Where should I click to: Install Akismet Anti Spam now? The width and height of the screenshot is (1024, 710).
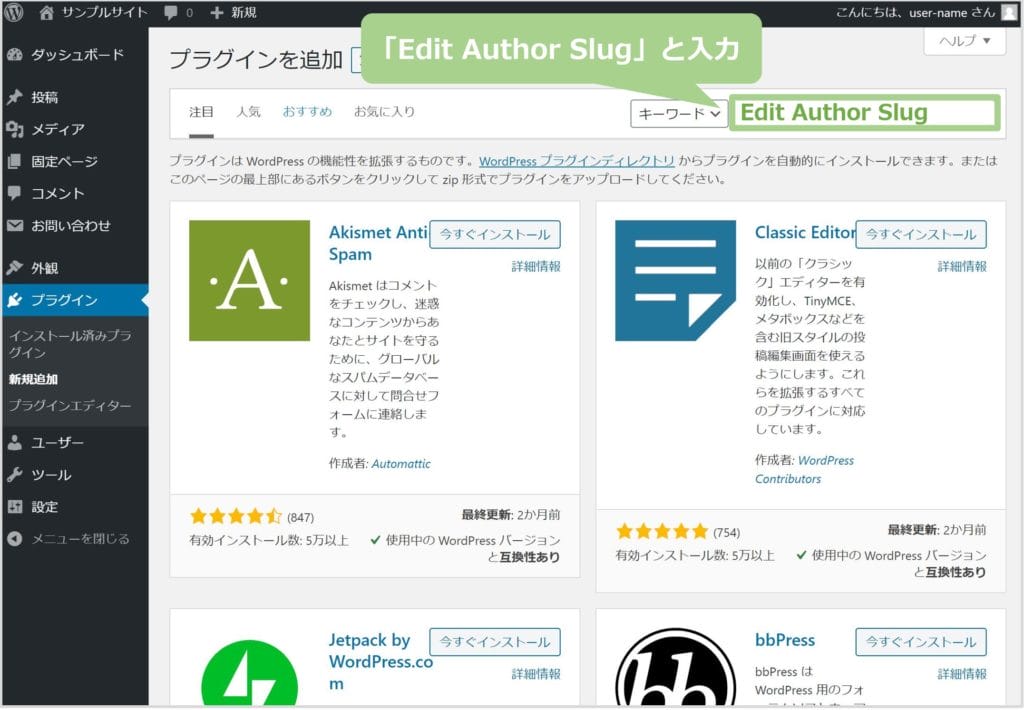(495, 234)
